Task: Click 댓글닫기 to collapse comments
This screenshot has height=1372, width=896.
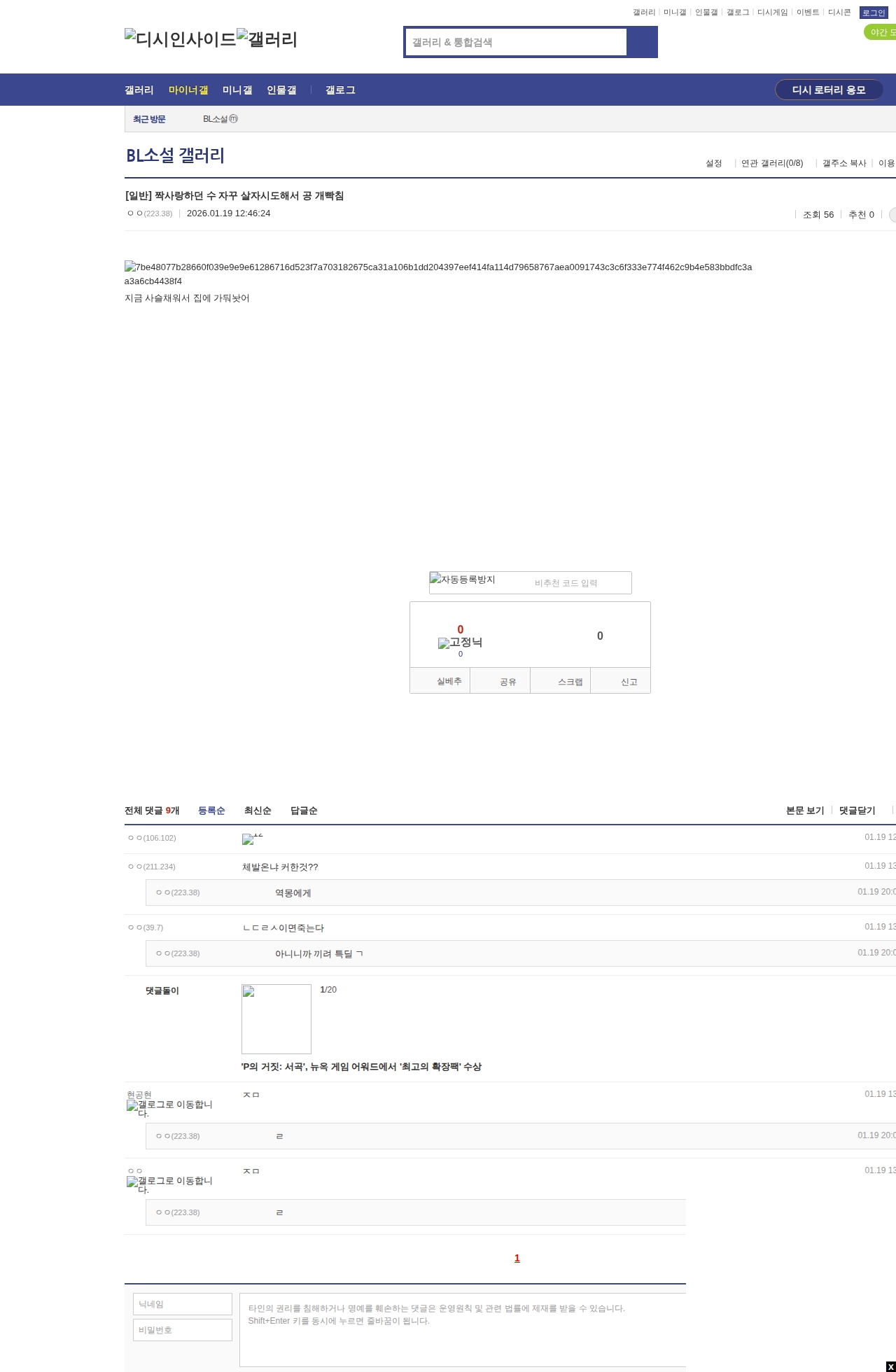Action: point(857,811)
